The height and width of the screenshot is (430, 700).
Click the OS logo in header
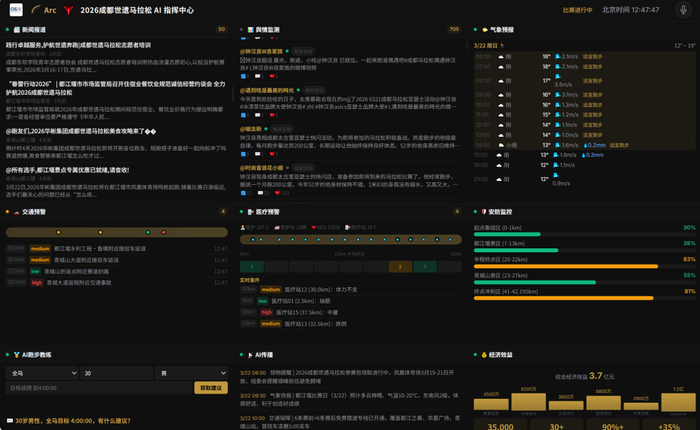click(x=16, y=10)
